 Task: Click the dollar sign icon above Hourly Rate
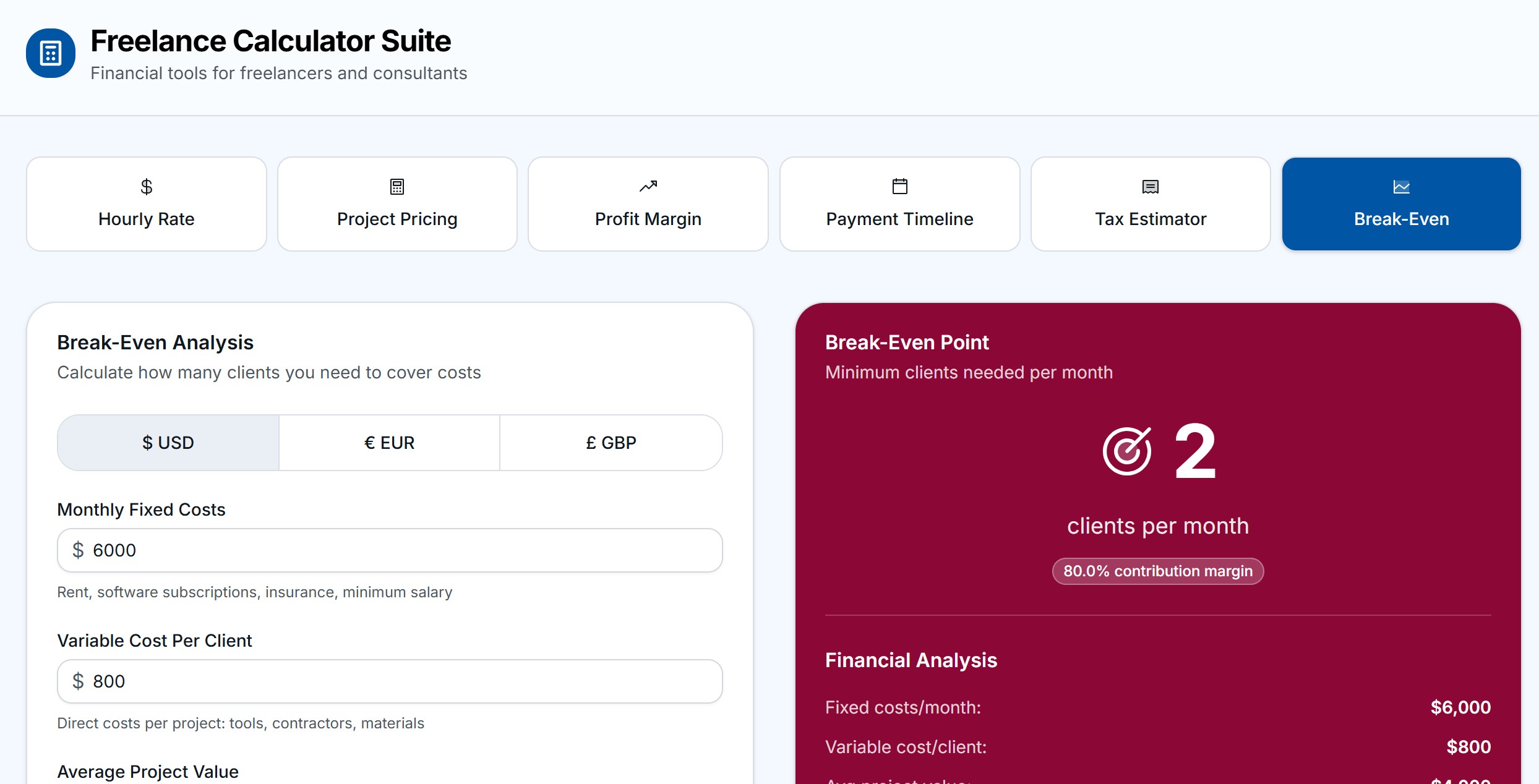click(x=147, y=186)
